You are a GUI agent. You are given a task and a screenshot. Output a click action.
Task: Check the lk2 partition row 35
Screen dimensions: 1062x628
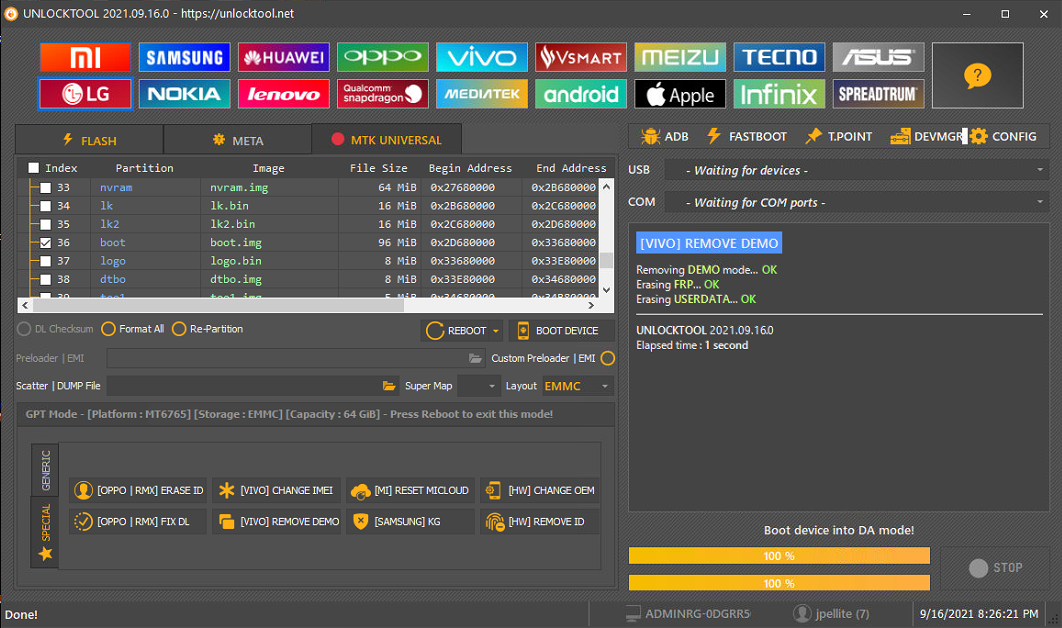[45, 224]
